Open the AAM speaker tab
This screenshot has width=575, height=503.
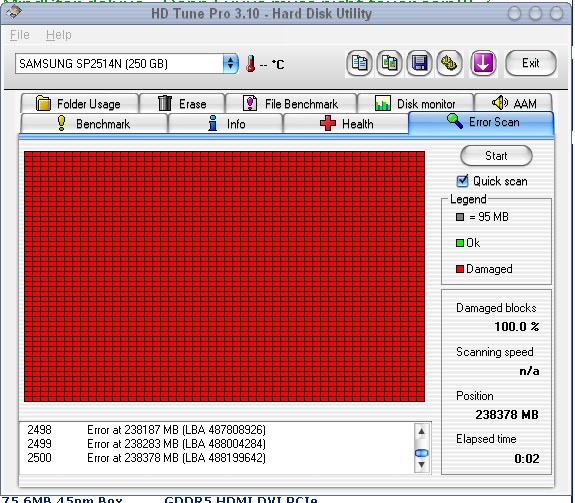pyautogui.click(x=513, y=103)
